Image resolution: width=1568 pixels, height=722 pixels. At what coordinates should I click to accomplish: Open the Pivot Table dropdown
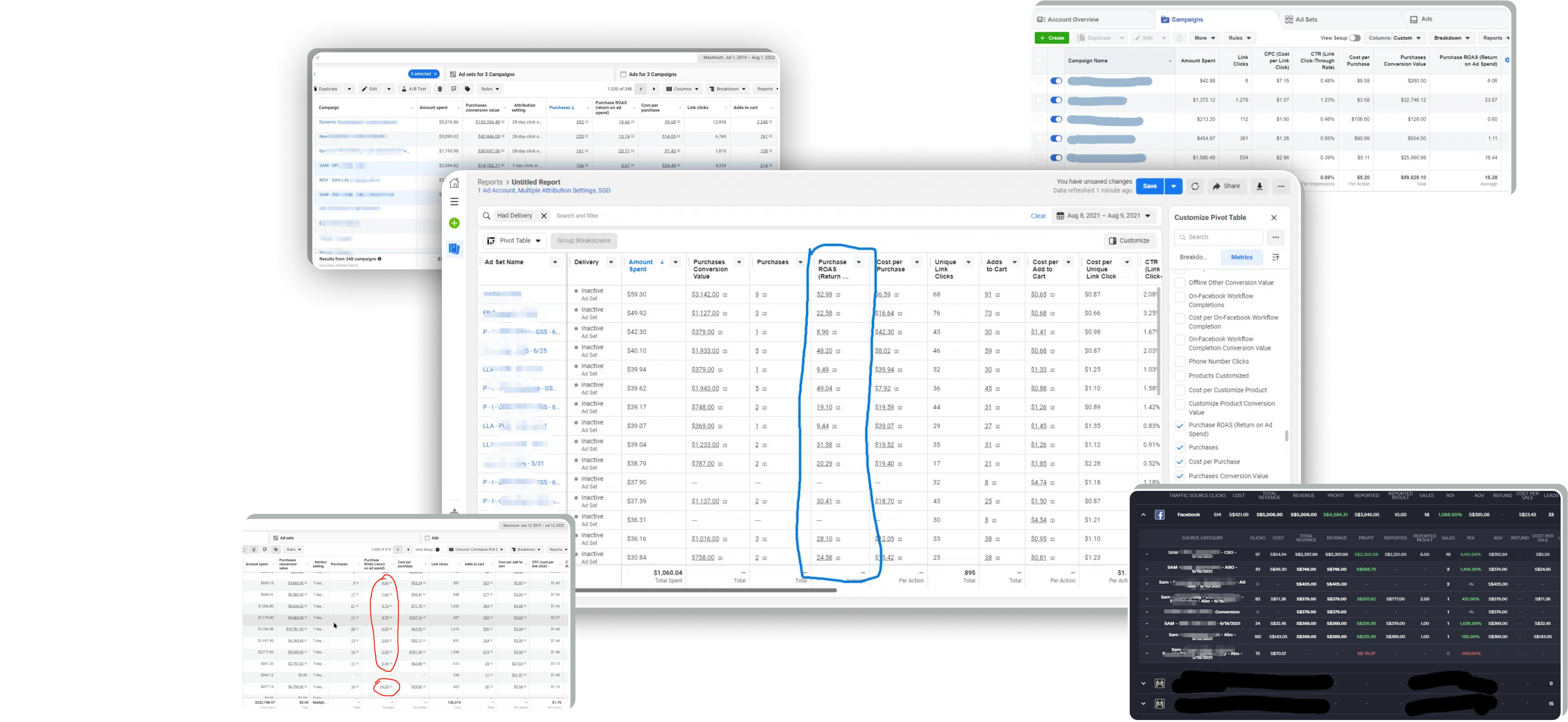pos(514,240)
